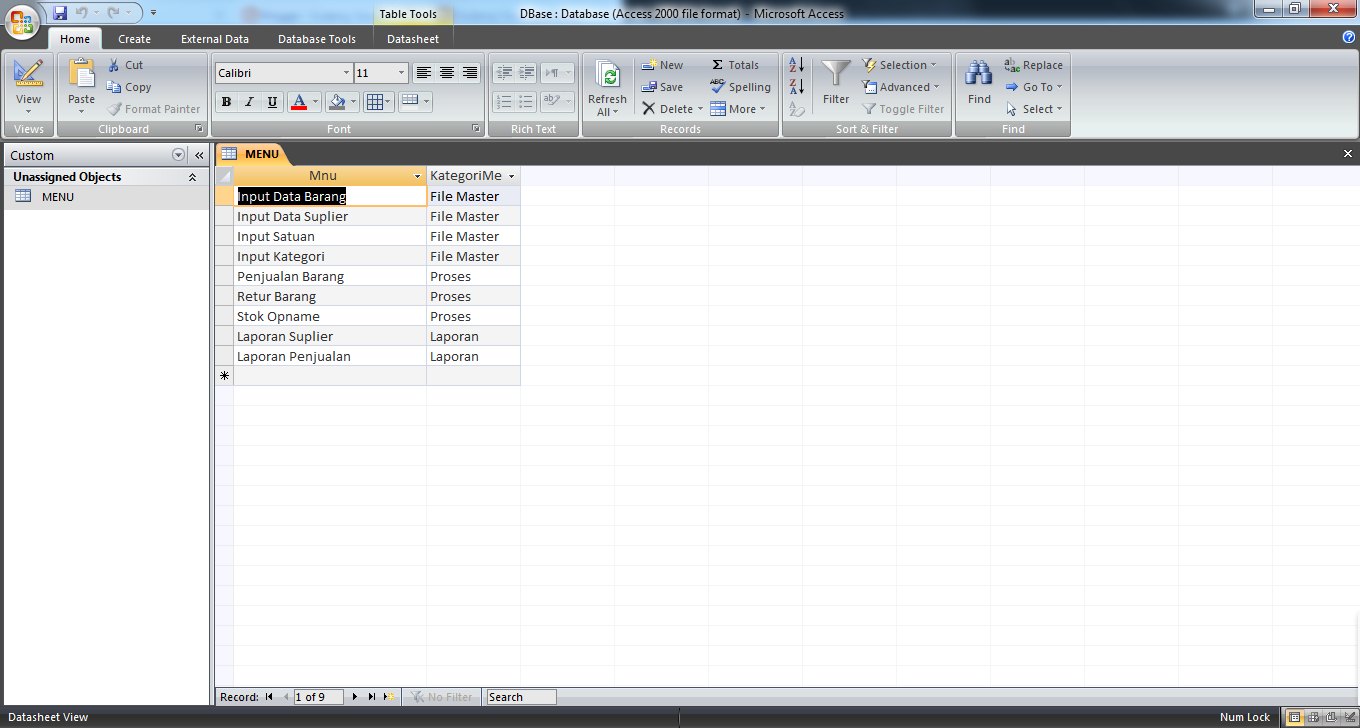Run the Spelling checker

[740, 87]
